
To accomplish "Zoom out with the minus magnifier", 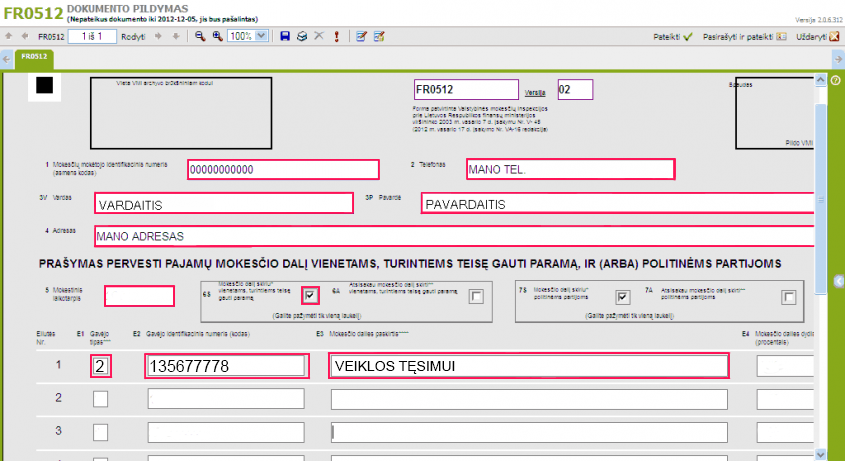I will (200, 36).
